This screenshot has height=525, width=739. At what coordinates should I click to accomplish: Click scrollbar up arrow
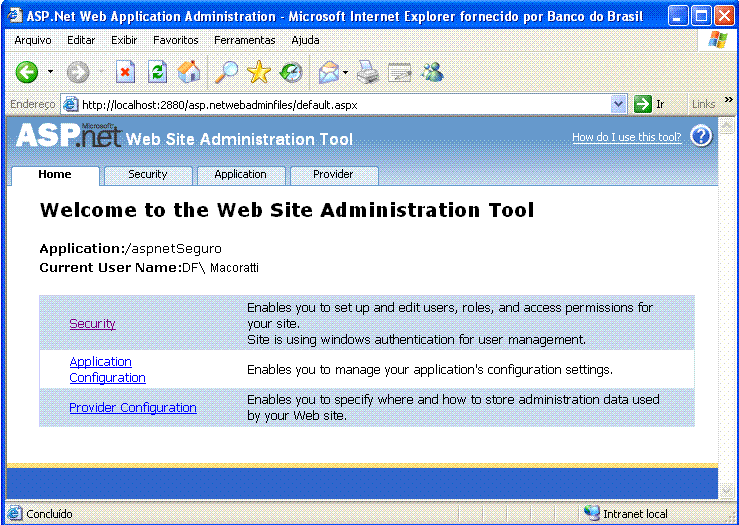click(726, 124)
